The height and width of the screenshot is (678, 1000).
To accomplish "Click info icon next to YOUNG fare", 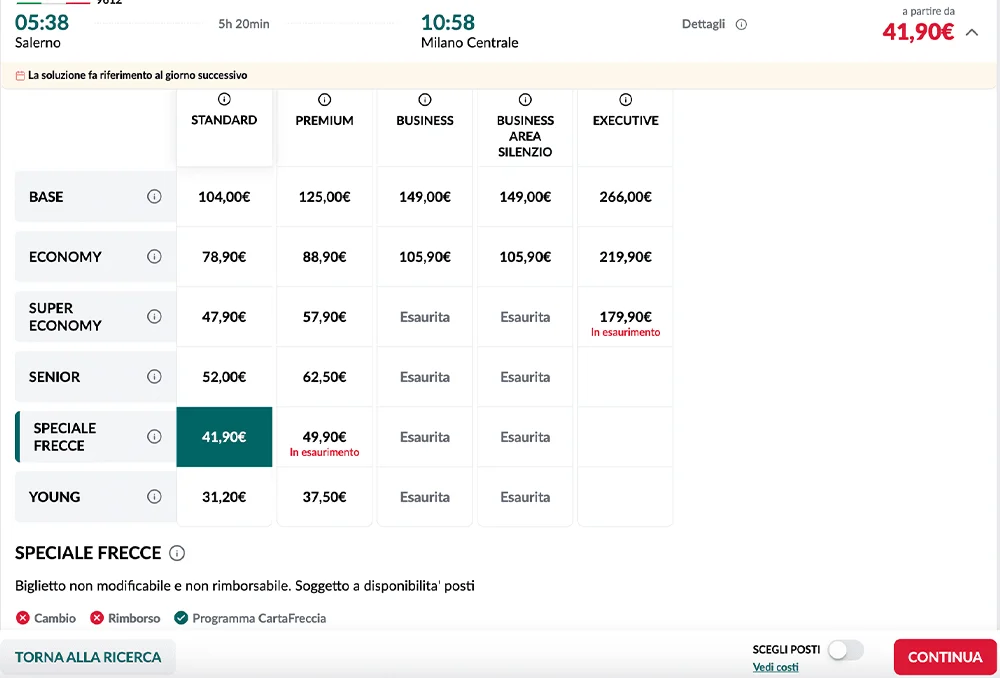I will (x=154, y=497).
